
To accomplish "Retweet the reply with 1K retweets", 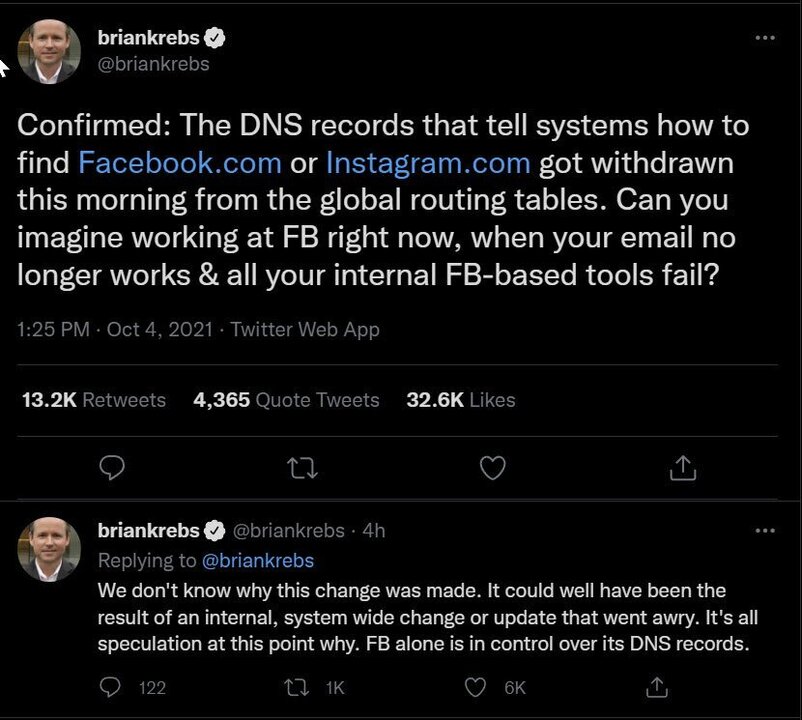I will tap(296, 687).
